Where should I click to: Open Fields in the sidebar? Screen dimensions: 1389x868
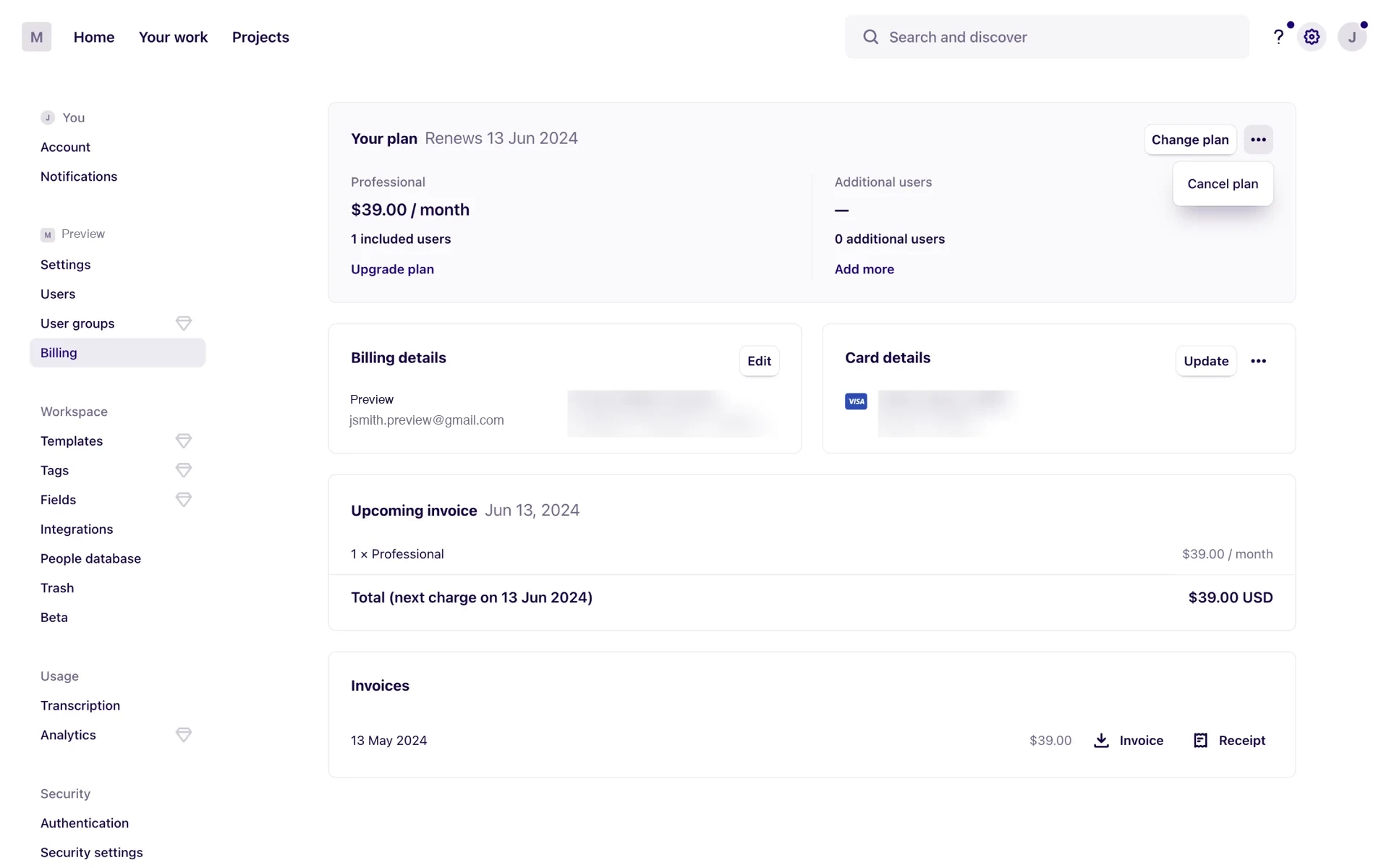point(58,500)
